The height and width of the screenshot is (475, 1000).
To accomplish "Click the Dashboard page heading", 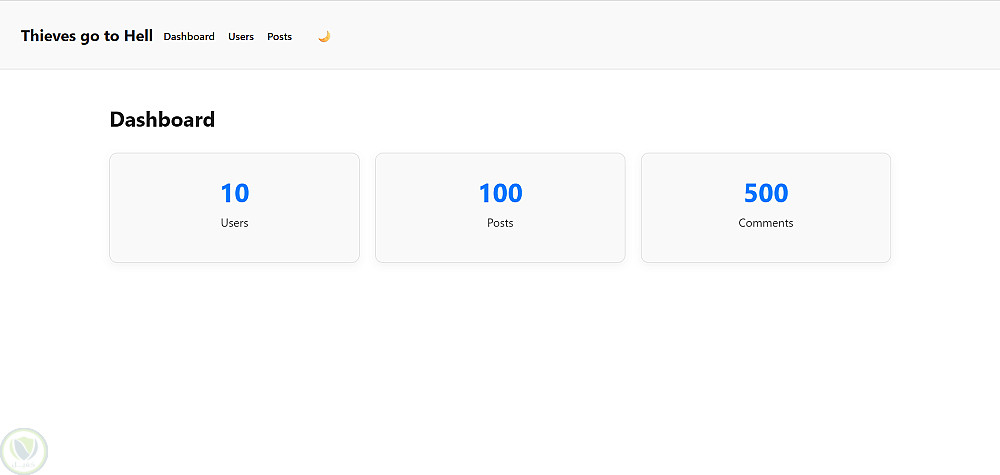I will pyautogui.click(x=162, y=120).
